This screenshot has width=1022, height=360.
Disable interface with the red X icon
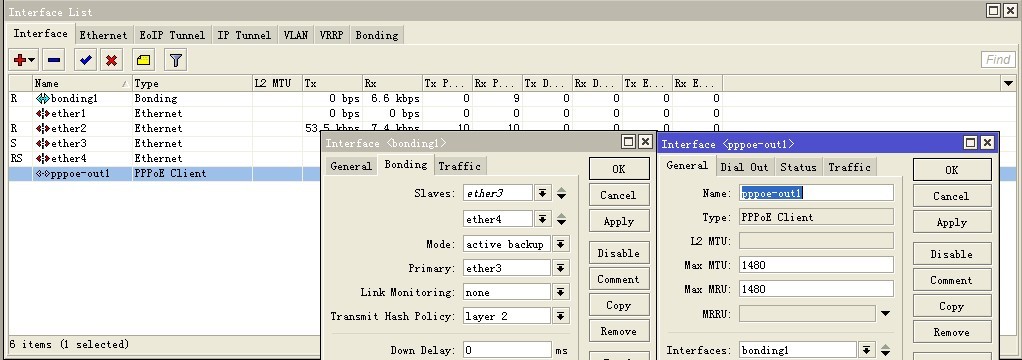[x=111, y=60]
